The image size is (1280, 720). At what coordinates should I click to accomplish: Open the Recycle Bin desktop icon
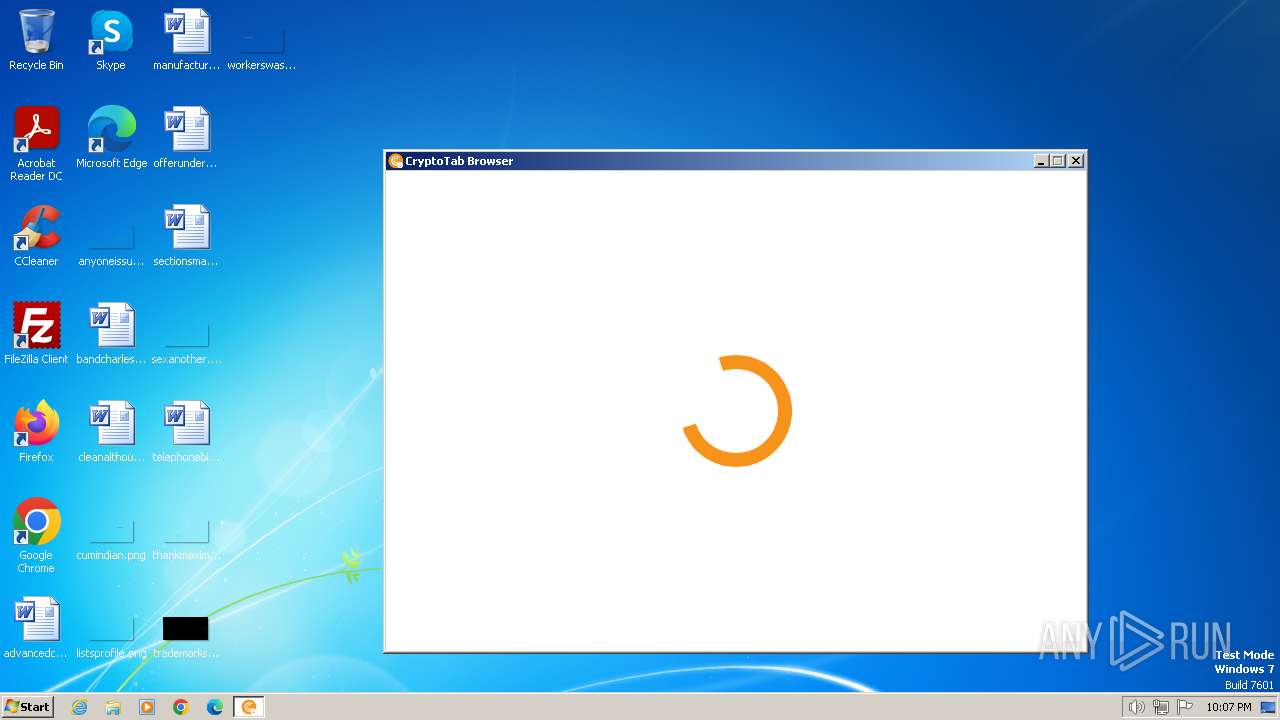(36, 40)
